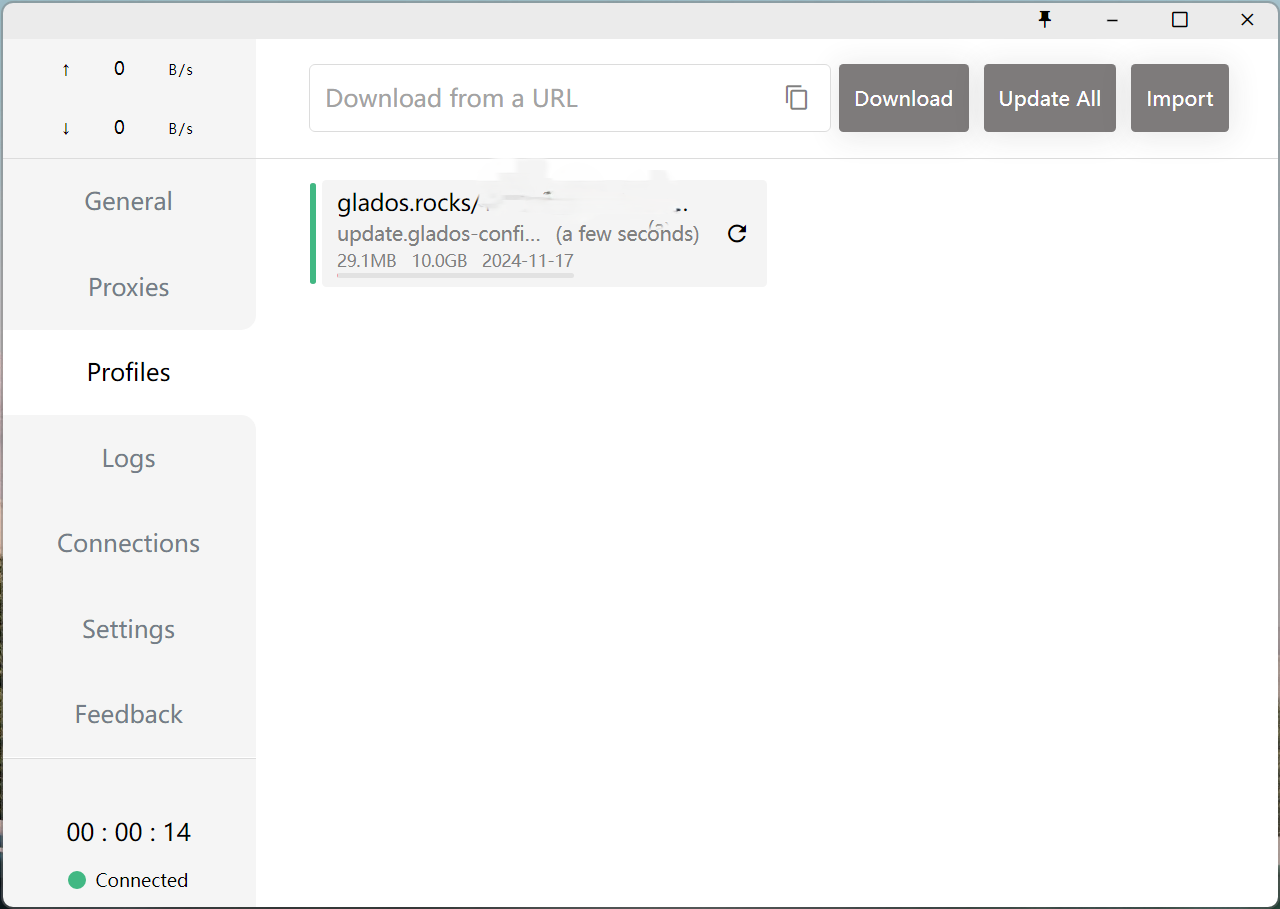Maximize the window
This screenshot has width=1280, height=909.
tap(1180, 19)
